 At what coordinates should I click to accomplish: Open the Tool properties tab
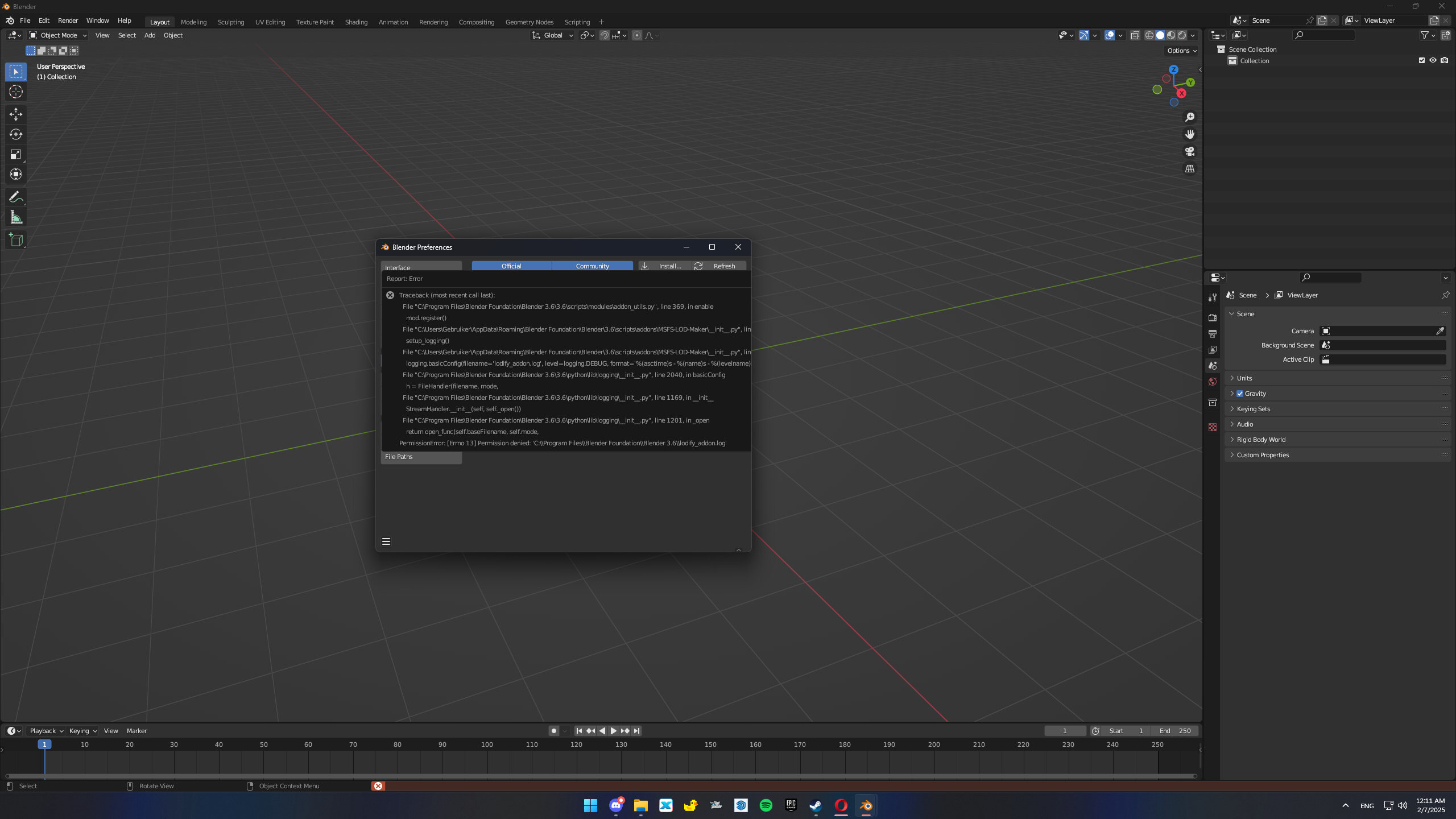pyautogui.click(x=1213, y=297)
